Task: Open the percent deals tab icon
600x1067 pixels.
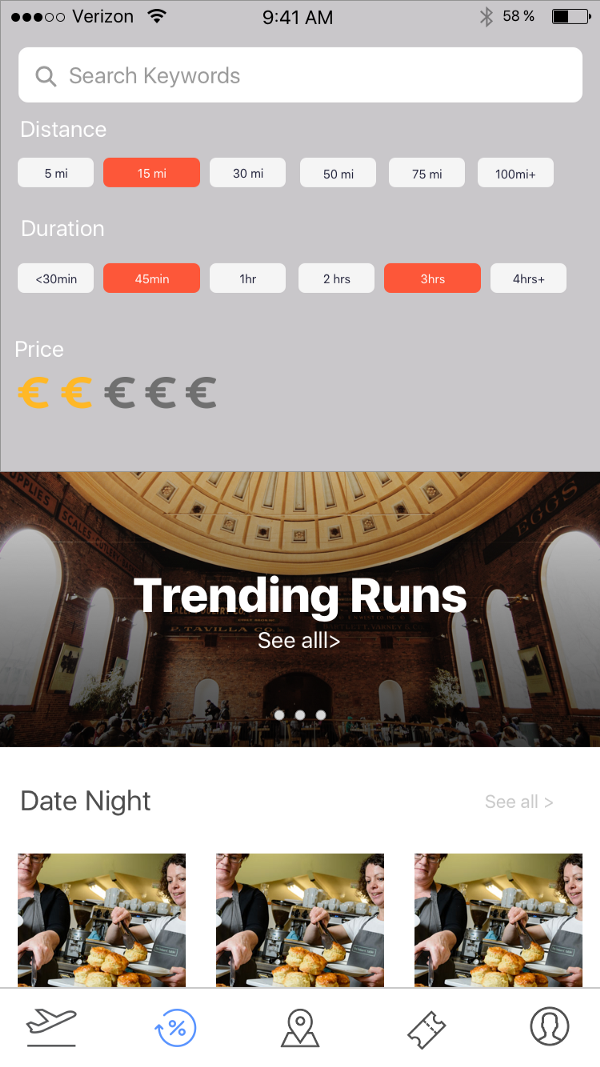Action: tap(176, 1027)
